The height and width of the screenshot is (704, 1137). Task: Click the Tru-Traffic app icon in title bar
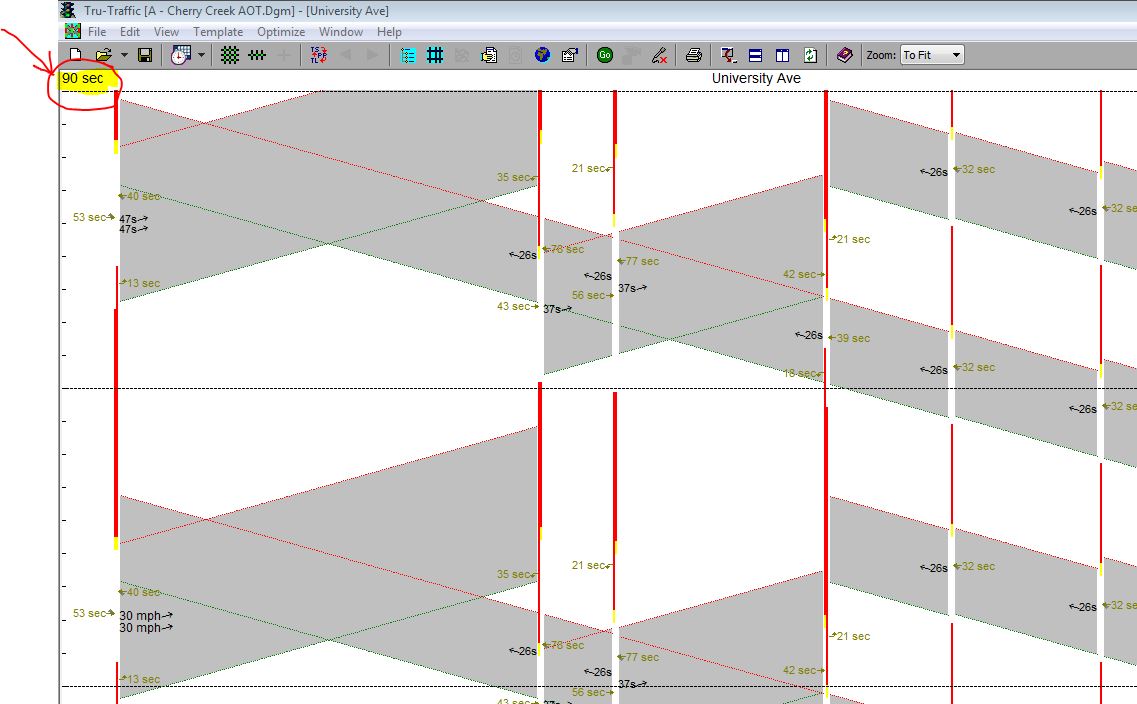68,10
